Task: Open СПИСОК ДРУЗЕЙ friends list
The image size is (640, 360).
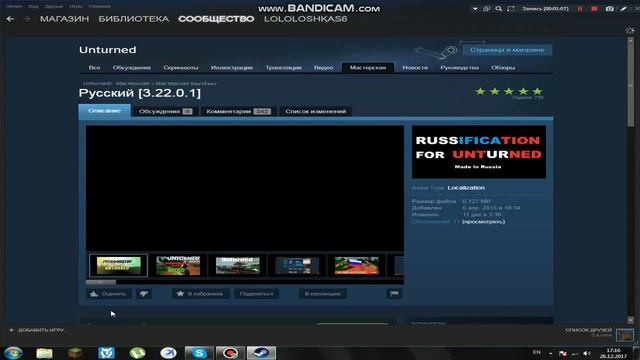Action: click(x=588, y=330)
